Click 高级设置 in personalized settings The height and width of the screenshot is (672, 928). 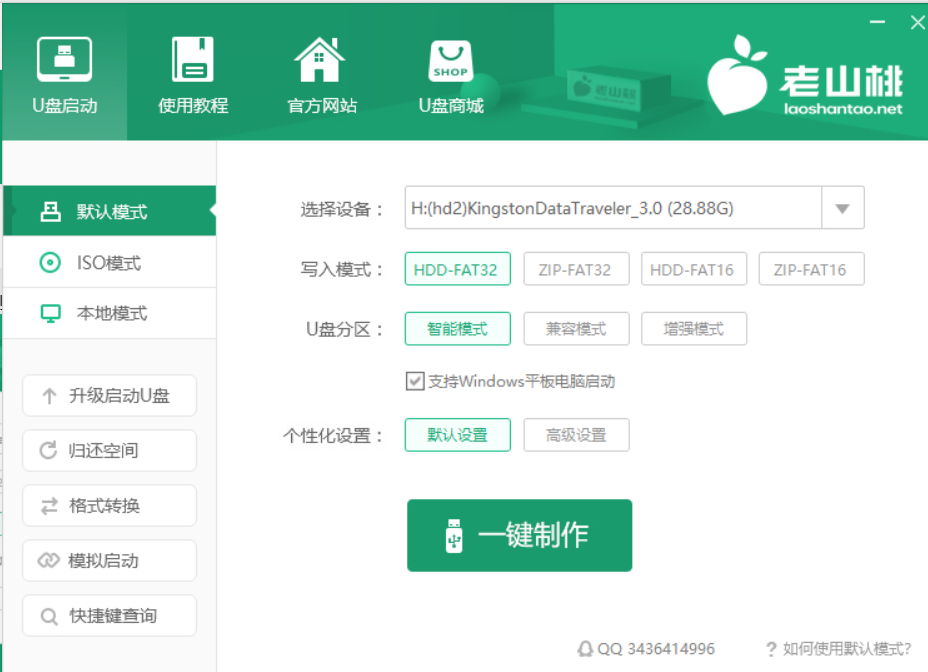coord(576,434)
